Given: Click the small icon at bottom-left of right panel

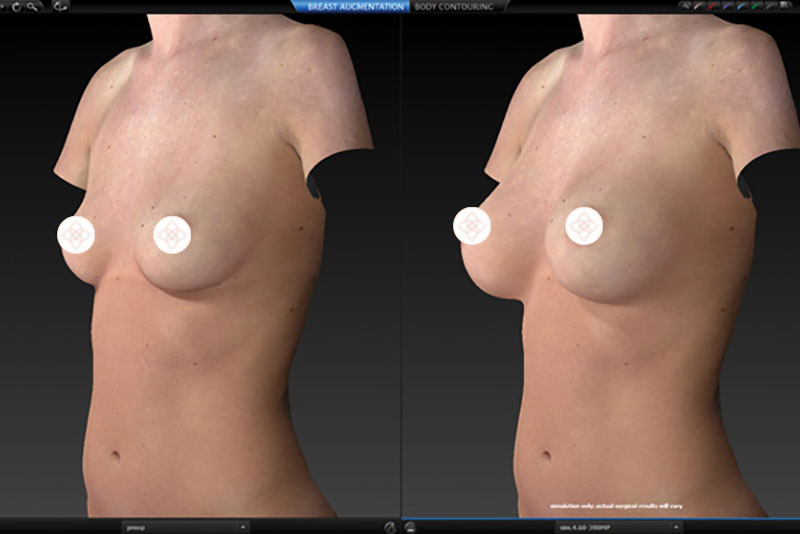Looking at the screenshot, I should point(410,526).
